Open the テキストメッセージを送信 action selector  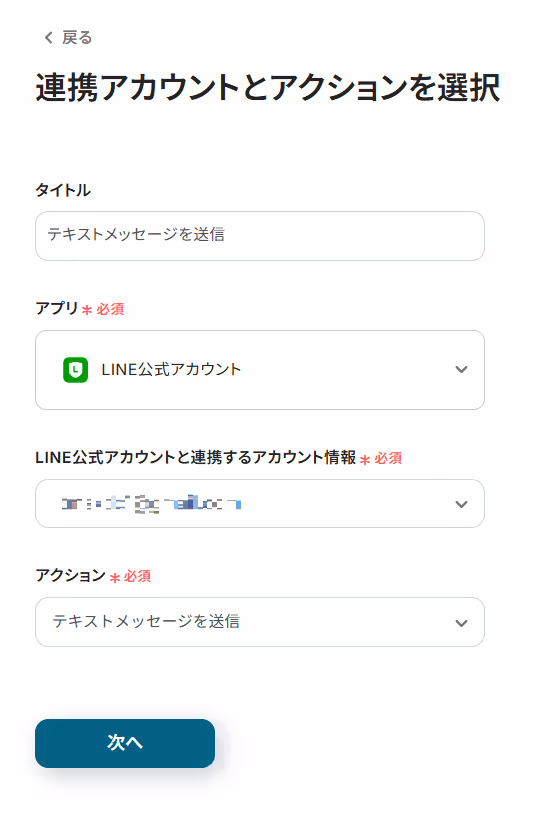(260, 622)
